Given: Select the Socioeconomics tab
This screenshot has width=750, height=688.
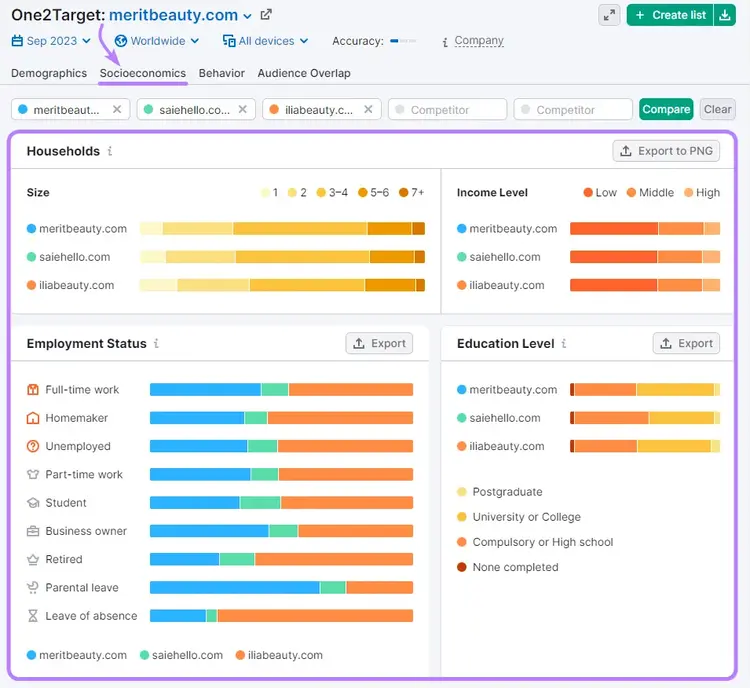Looking at the screenshot, I should [143, 73].
